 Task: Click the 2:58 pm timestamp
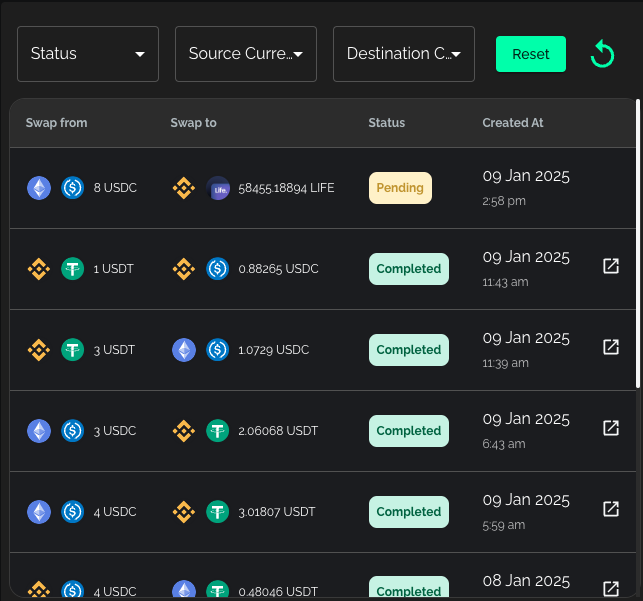pos(504,201)
